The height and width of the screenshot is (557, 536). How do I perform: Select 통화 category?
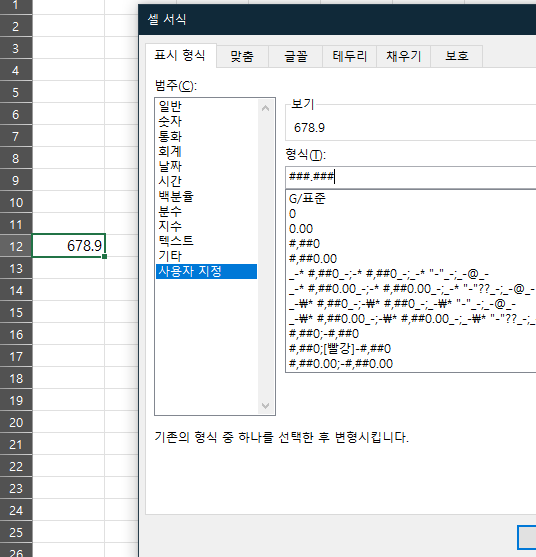206,136
